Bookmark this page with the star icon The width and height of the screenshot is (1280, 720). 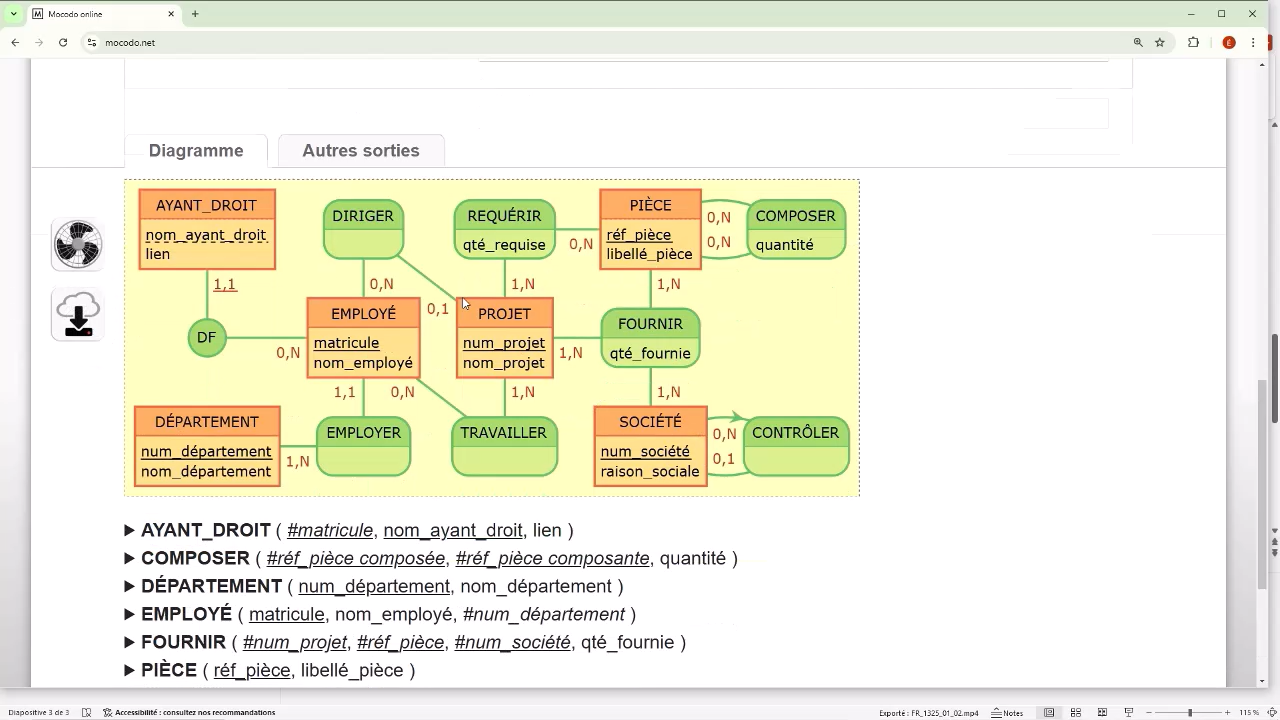1160,43
